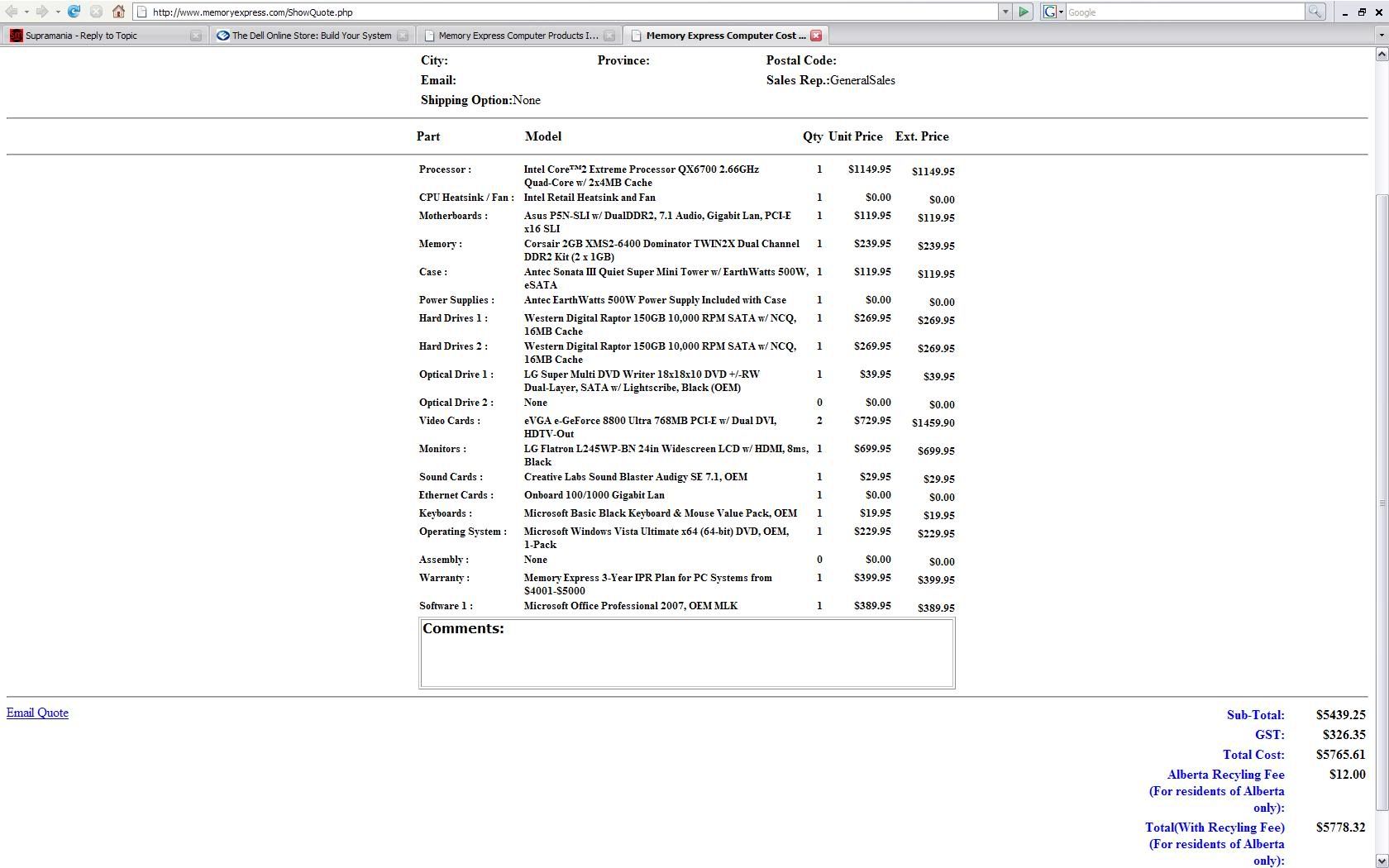Click the Sub-Total value $5439.25
1389x868 pixels.
coord(1341,715)
